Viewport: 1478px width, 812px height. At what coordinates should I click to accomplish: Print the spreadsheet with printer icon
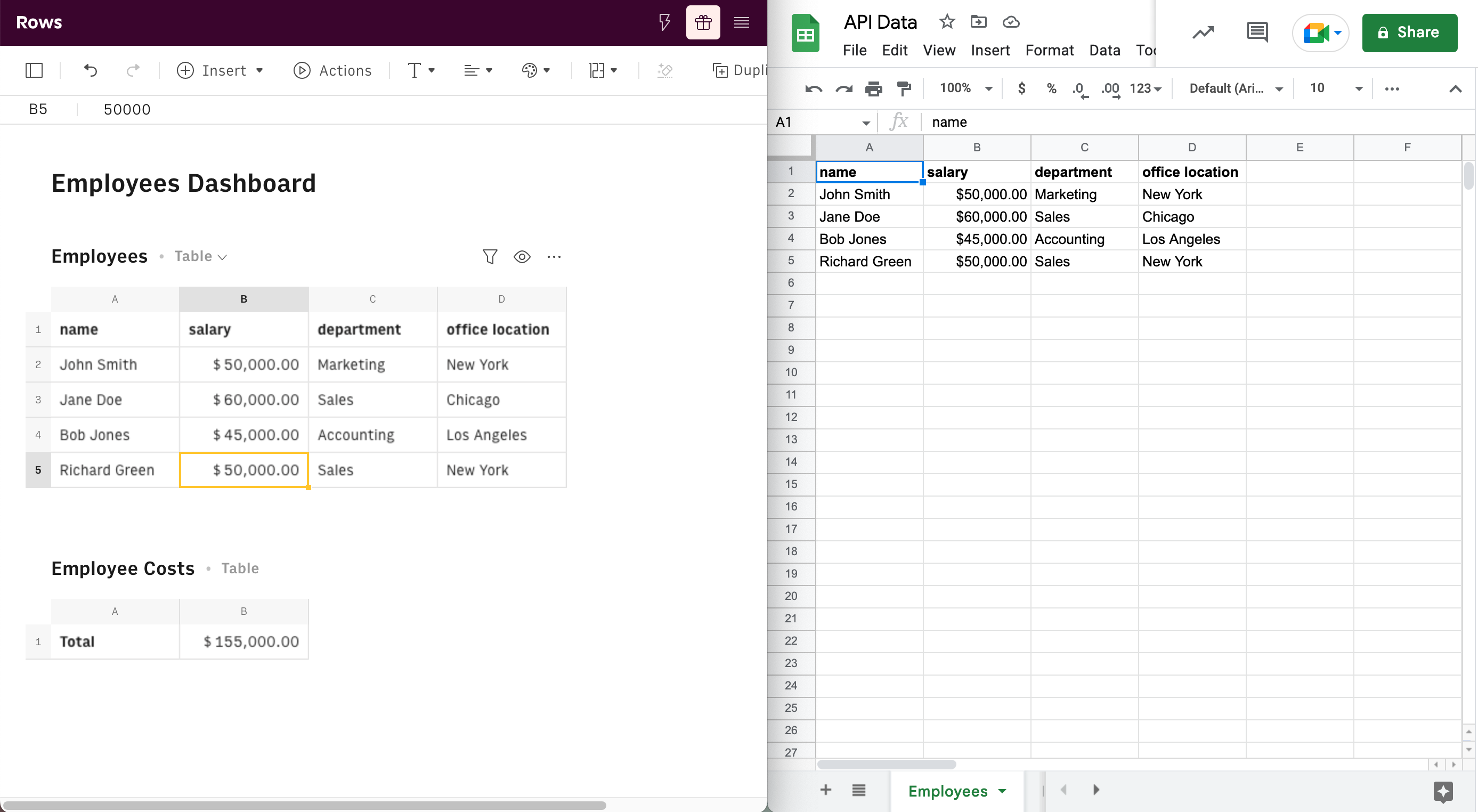(873, 88)
